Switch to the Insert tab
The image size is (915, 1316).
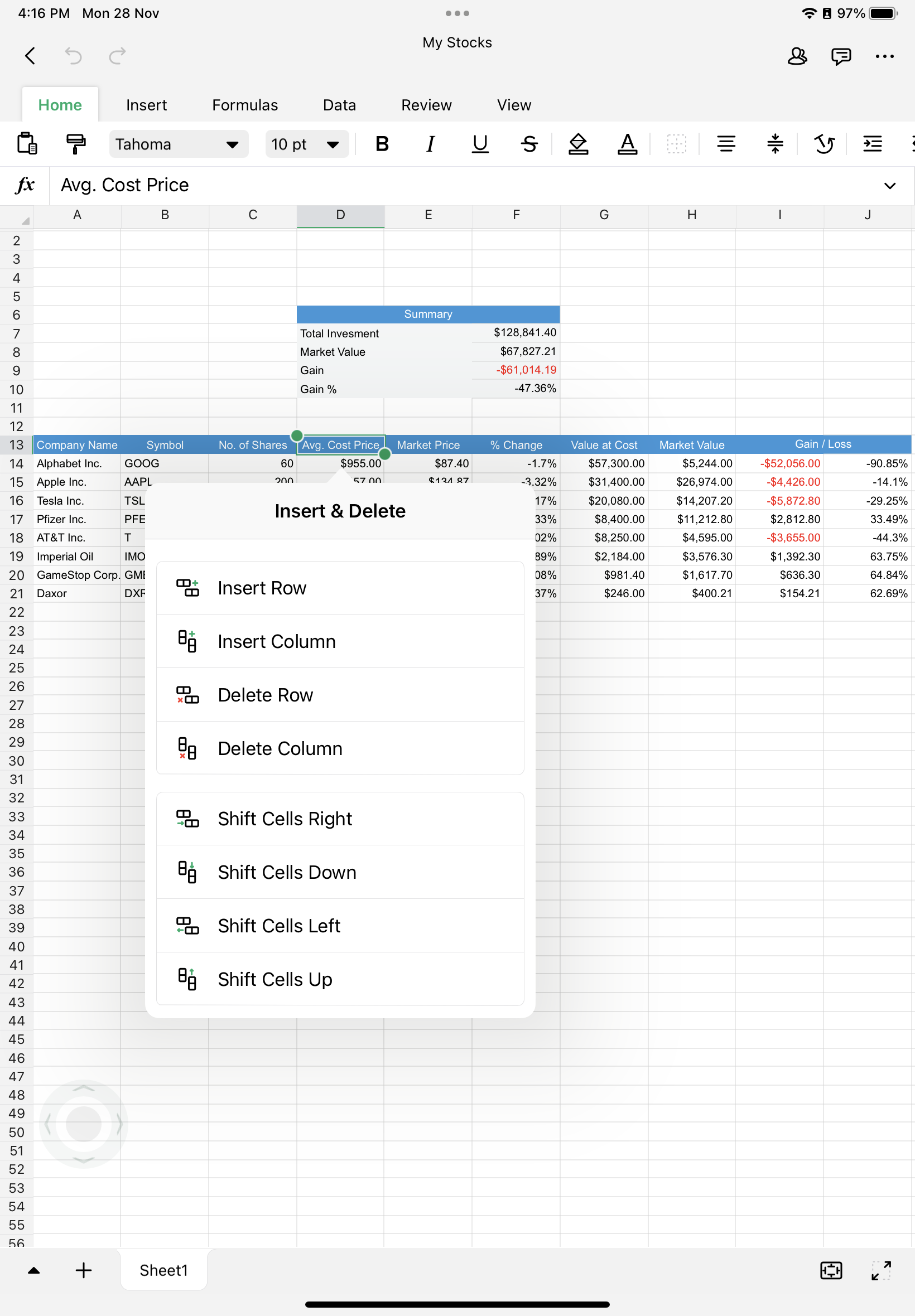146,105
